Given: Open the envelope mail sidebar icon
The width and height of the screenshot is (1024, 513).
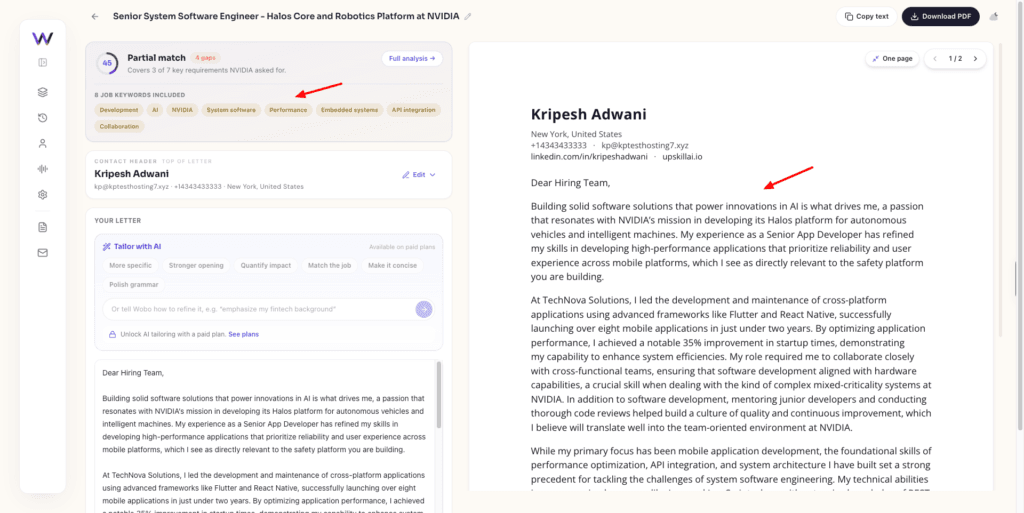Looking at the screenshot, I should (x=42, y=253).
